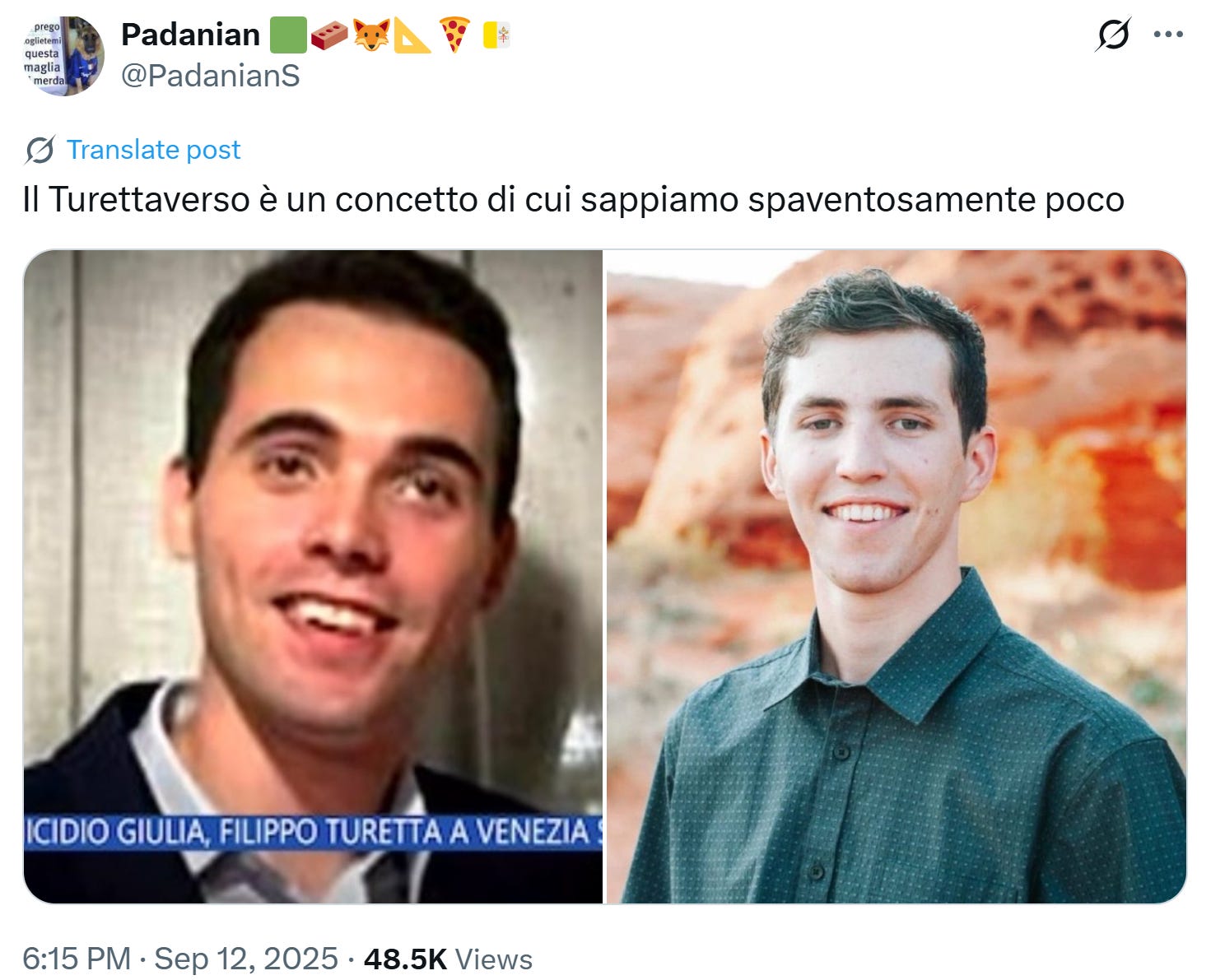Image resolution: width=1211 pixels, height=980 pixels.
Task: Click the green square emoji in display name
Action: pos(287,35)
